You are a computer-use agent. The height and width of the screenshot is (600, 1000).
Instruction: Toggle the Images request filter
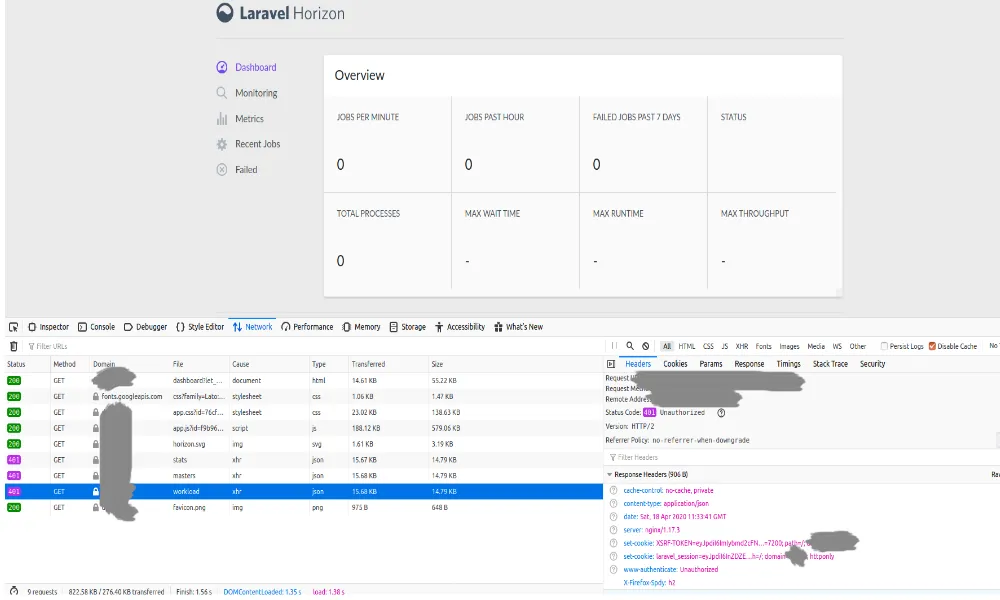pos(790,346)
